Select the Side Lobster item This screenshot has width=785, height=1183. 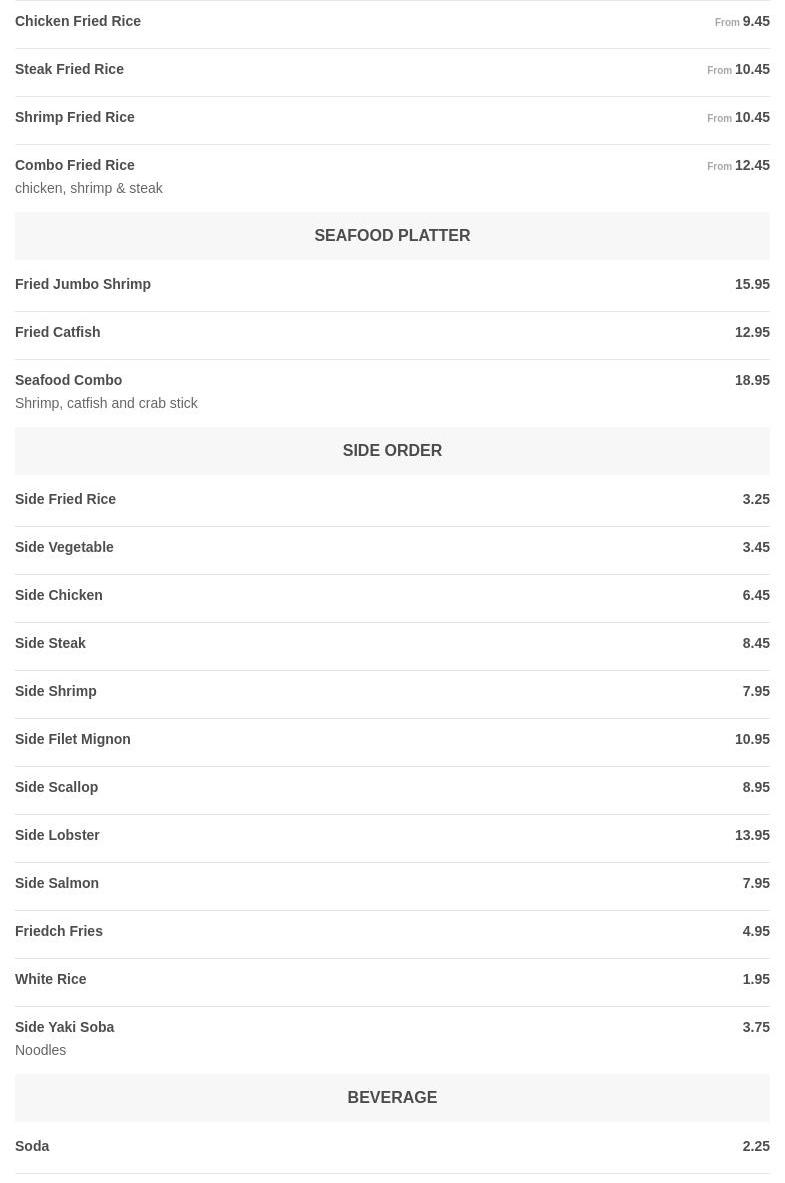pos(58,835)
